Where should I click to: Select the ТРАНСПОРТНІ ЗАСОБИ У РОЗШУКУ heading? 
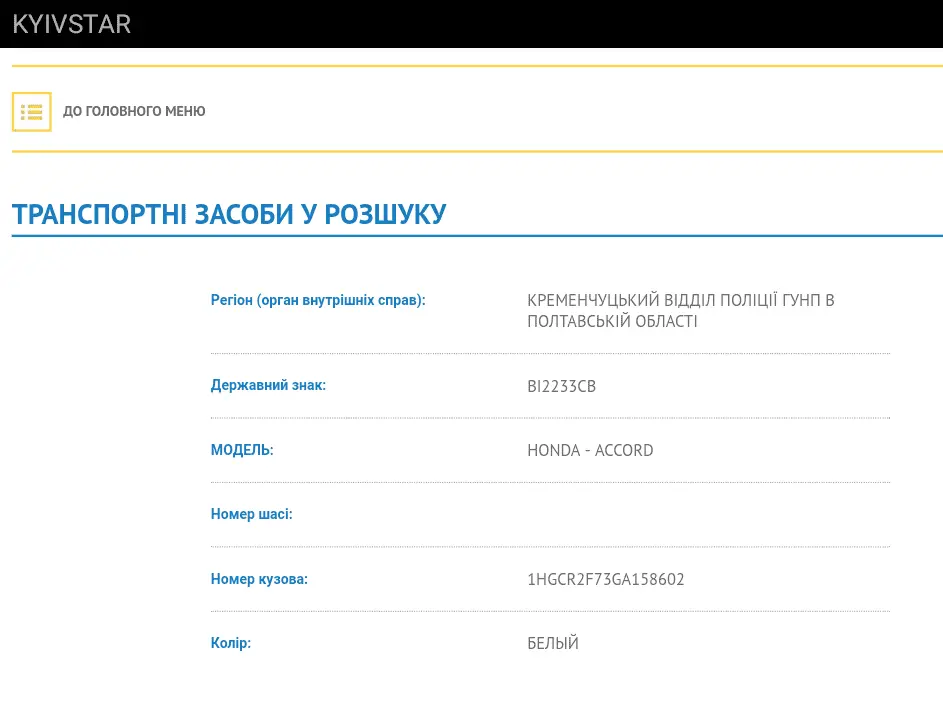(229, 214)
